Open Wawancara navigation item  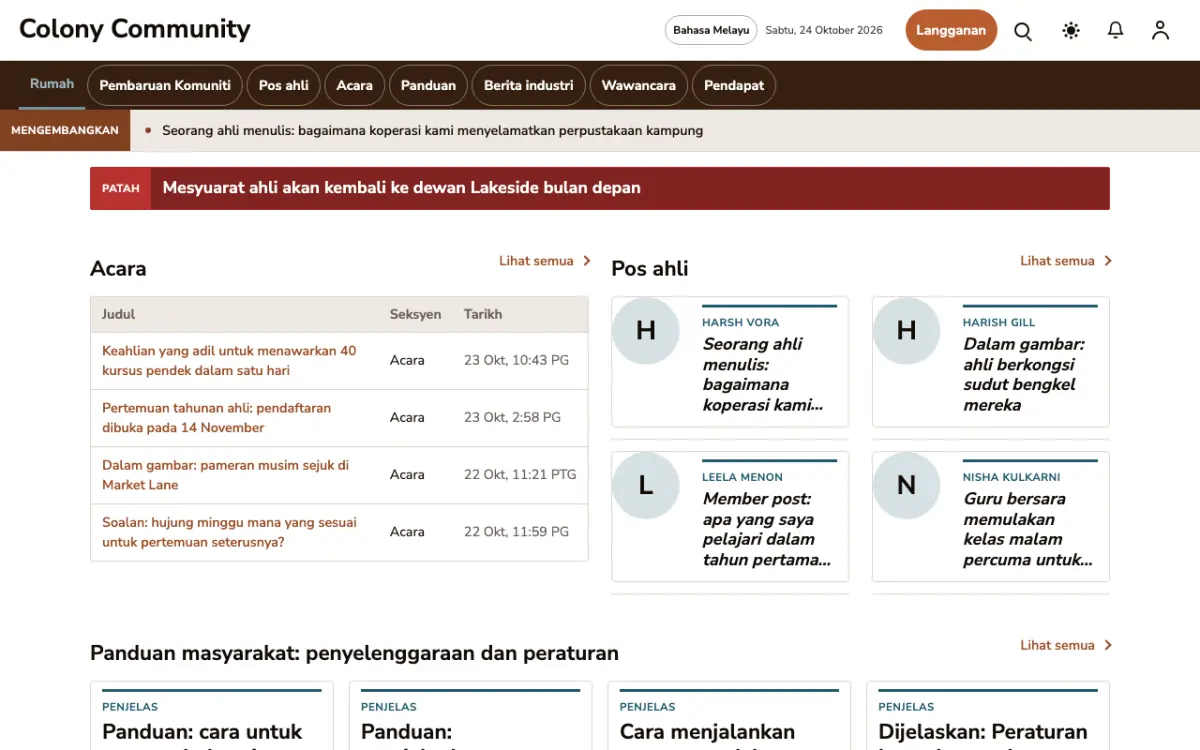639,85
